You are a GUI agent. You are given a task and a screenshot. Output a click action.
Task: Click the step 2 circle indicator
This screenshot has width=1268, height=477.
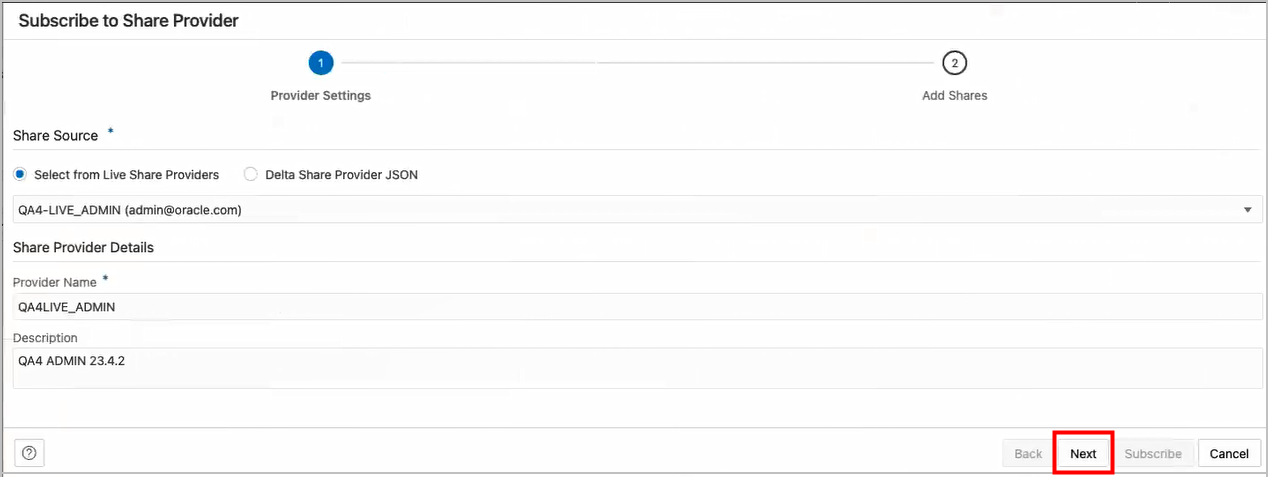[x=954, y=63]
